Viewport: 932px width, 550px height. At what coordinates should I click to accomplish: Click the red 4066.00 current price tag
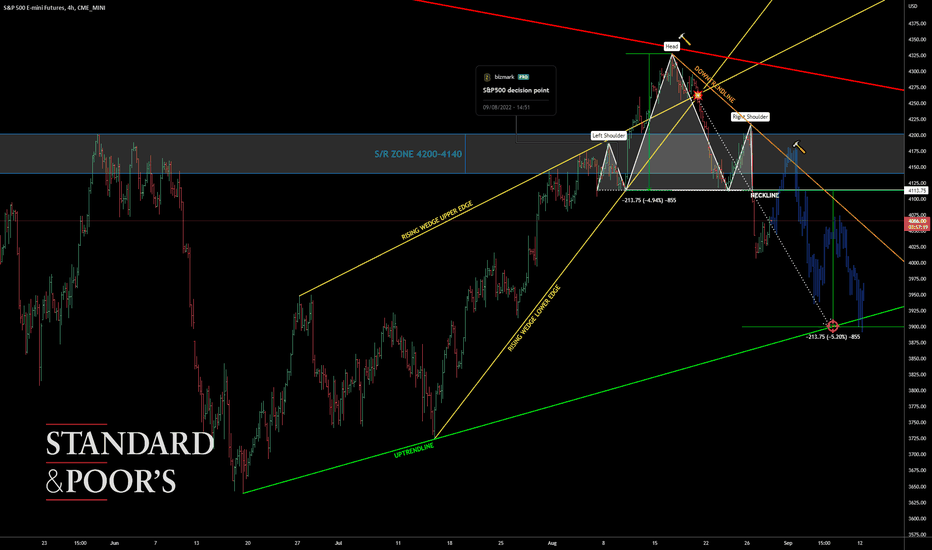coord(917,221)
